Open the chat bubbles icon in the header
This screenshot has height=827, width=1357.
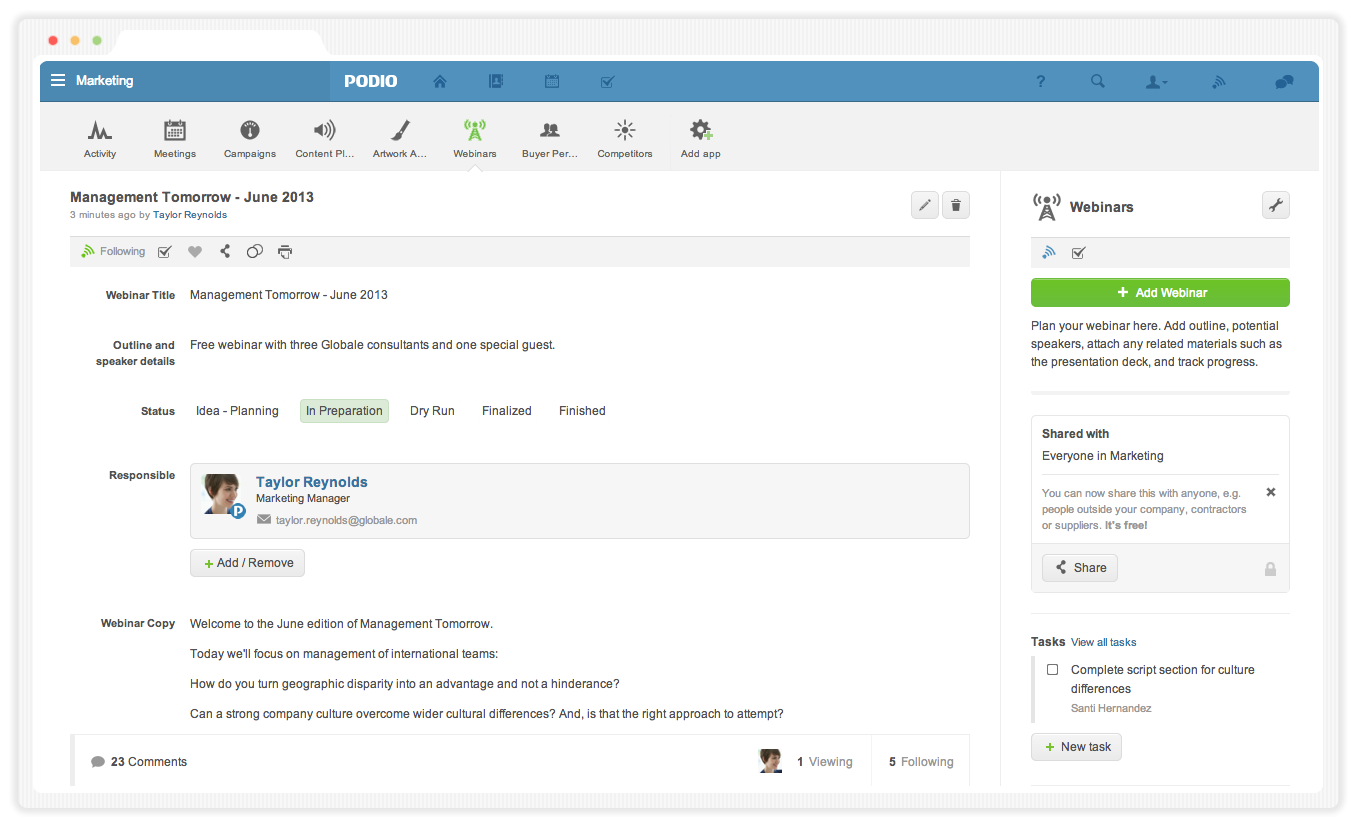tap(1284, 82)
